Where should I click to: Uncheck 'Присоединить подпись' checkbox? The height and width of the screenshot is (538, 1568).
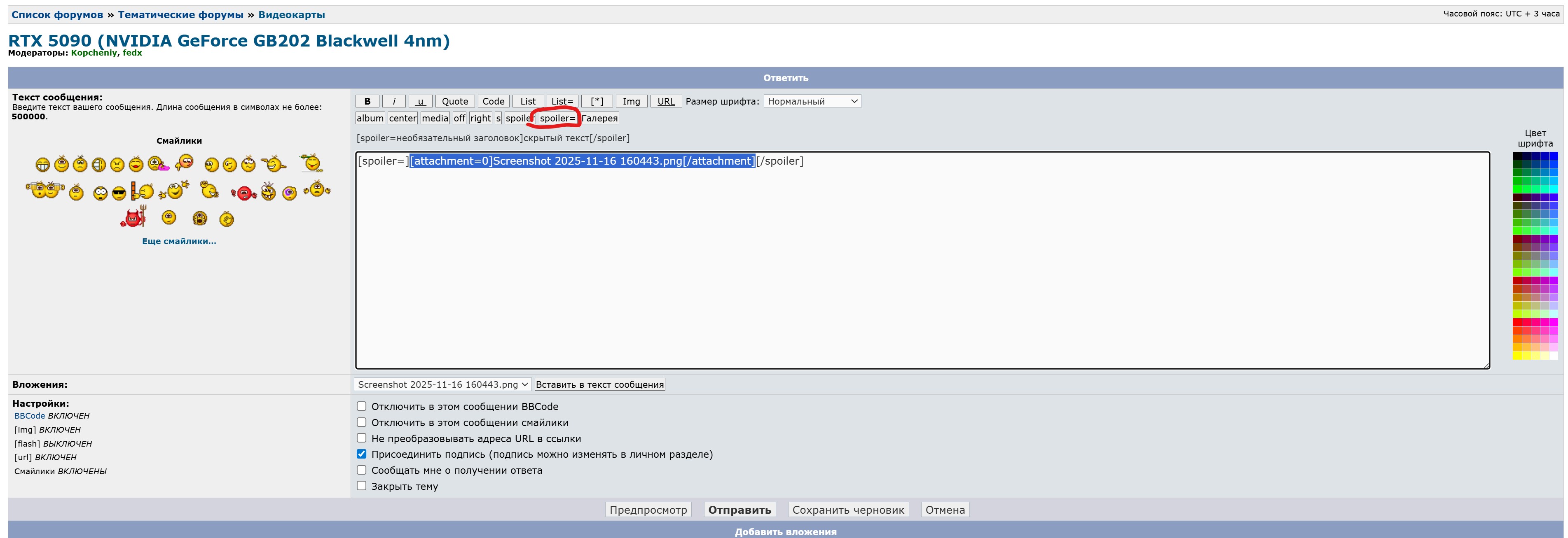pyautogui.click(x=362, y=454)
